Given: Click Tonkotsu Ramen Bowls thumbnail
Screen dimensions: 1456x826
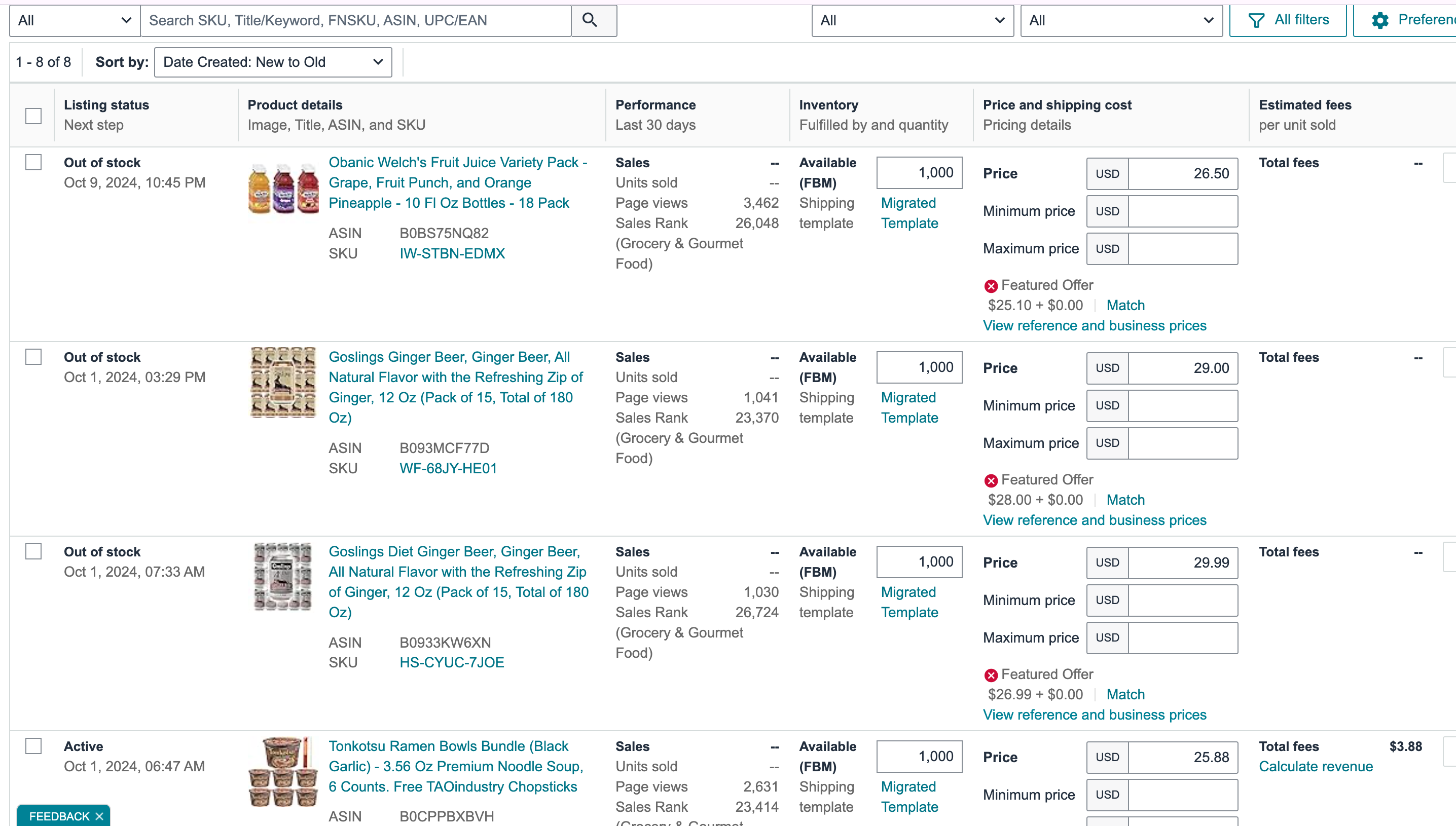Looking at the screenshot, I should [x=283, y=772].
